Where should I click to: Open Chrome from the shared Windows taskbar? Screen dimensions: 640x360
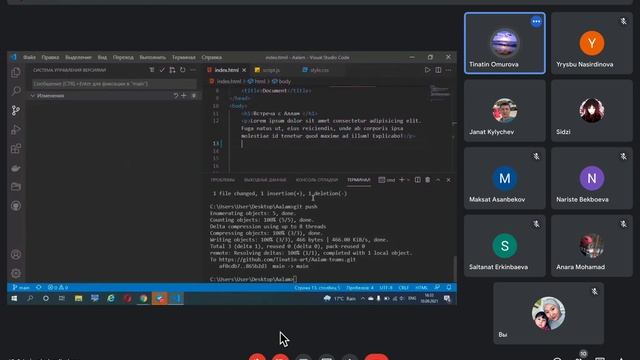click(x=143, y=298)
